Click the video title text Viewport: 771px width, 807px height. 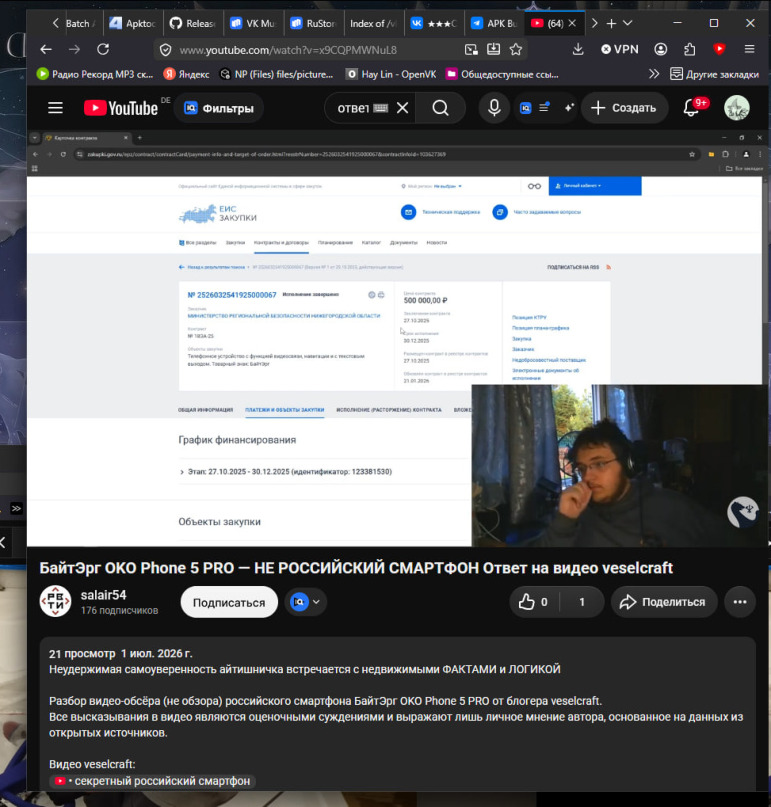(x=356, y=568)
